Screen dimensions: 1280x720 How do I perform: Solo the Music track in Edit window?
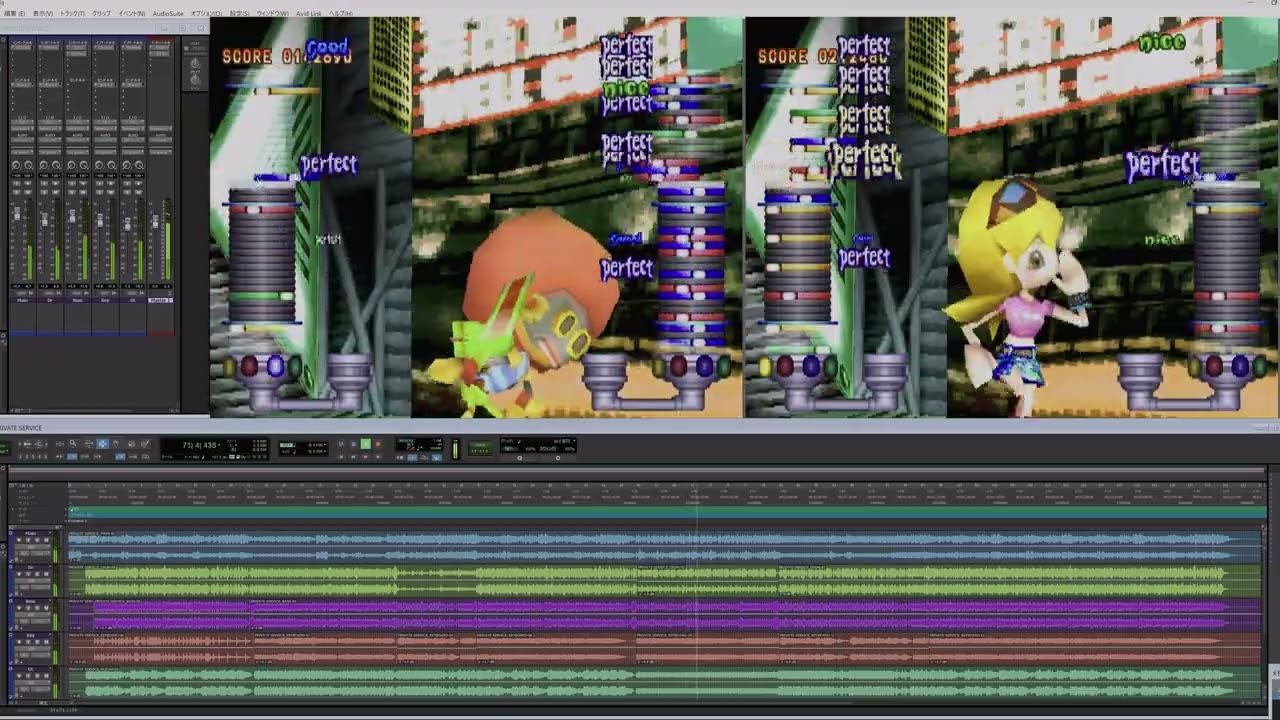35,540
